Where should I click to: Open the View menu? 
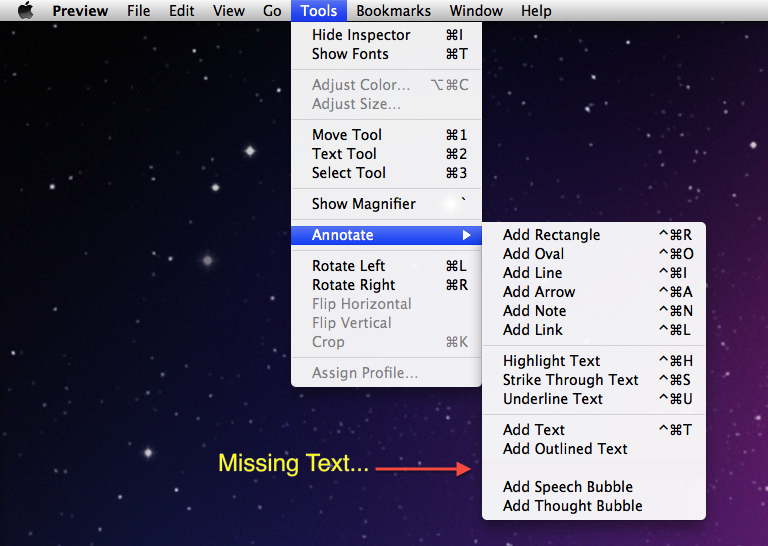click(229, 10)
